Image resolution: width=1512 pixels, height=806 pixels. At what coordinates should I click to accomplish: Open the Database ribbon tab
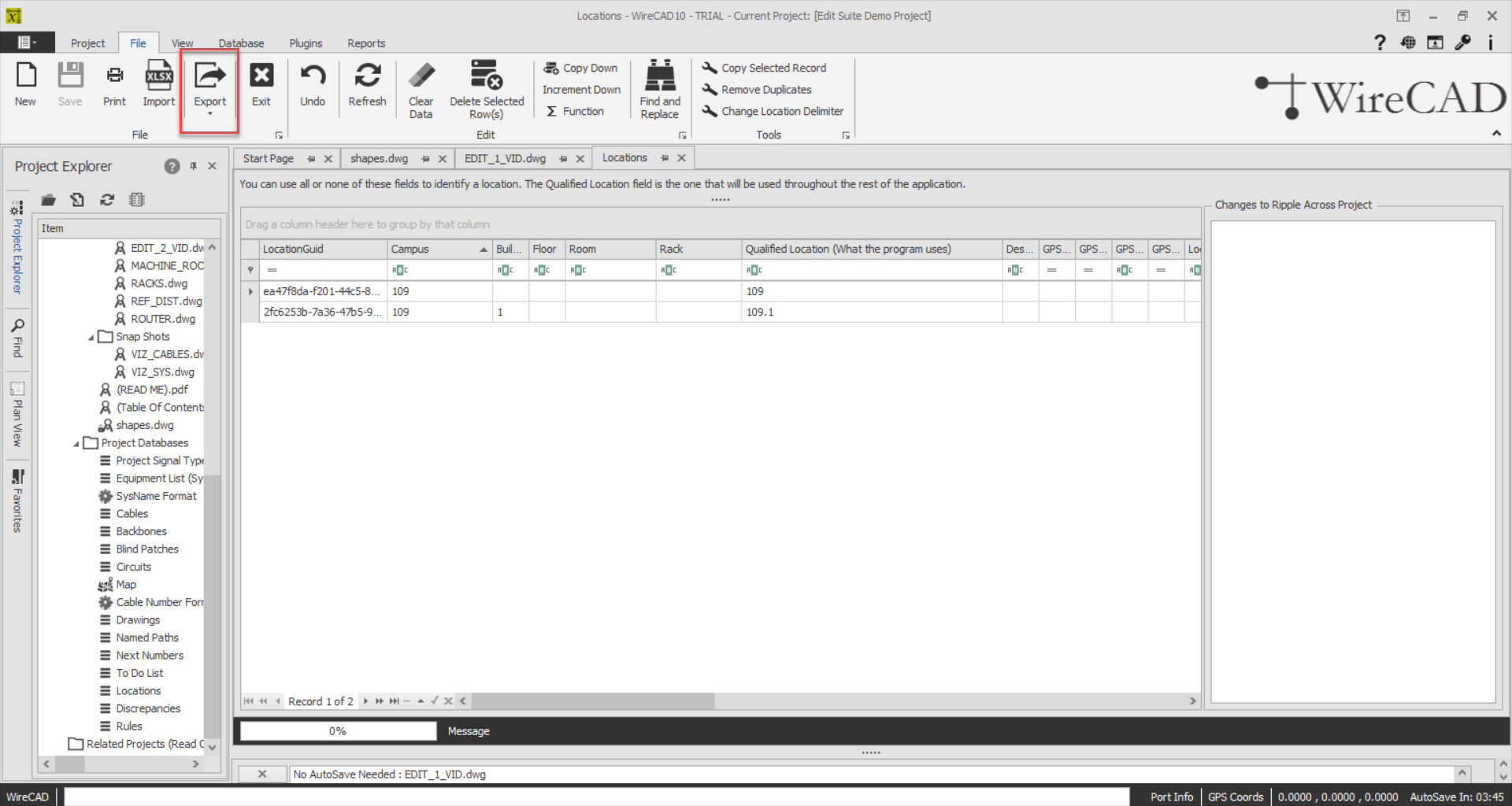[x=241, y=43]
